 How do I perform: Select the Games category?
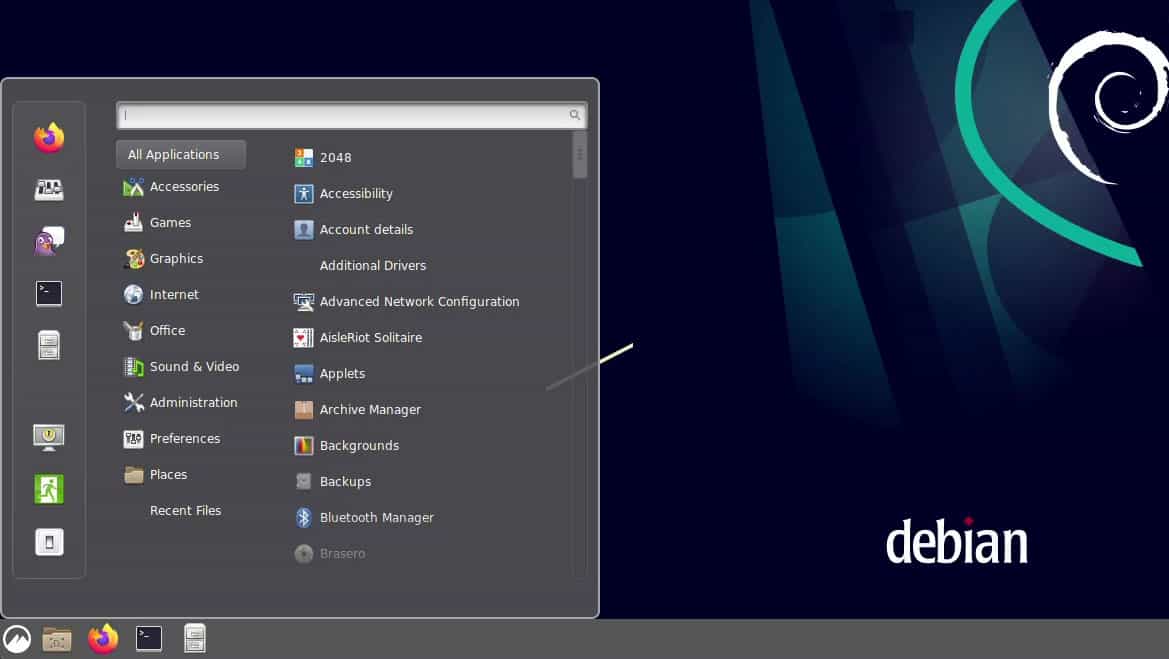point(171,222)
